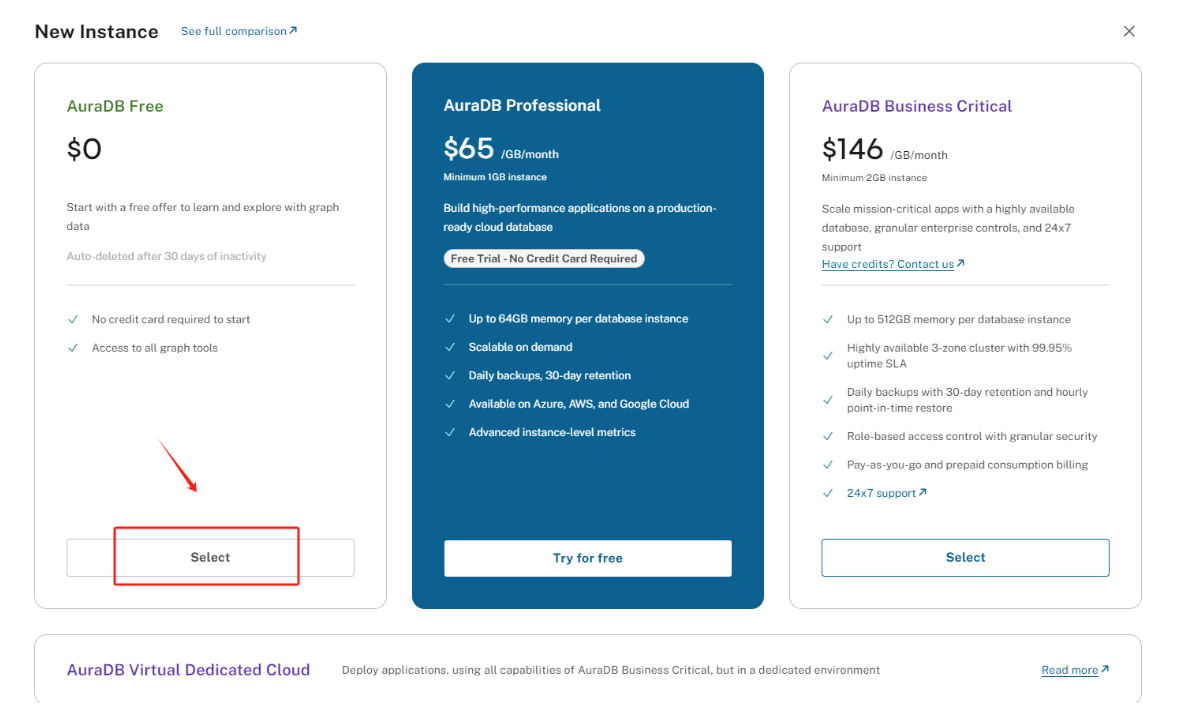Click external arrow icon beside 'See full comparison'
Image resolution: width=1178 pixels, height=724 pixels.
click(x=293, y=31)
